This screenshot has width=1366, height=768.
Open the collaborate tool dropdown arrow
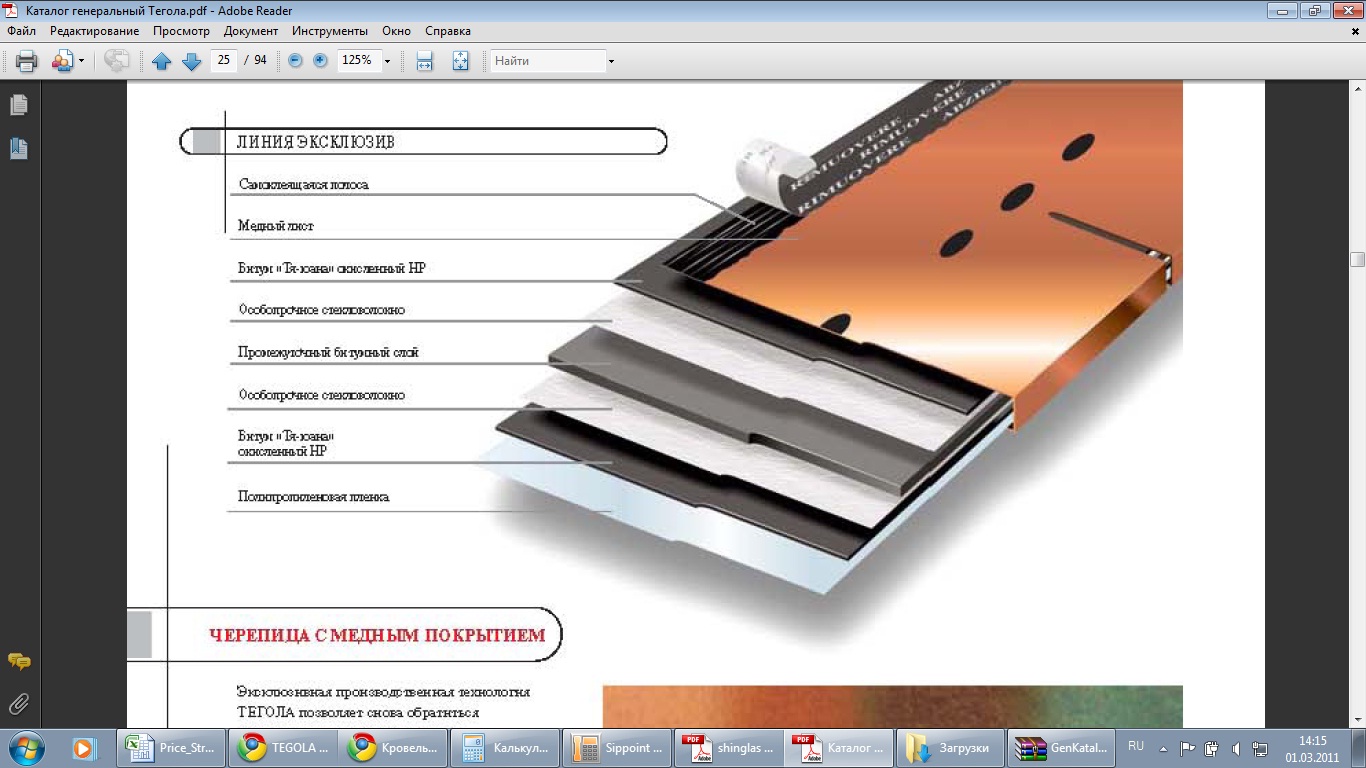[x=81, y=61]
